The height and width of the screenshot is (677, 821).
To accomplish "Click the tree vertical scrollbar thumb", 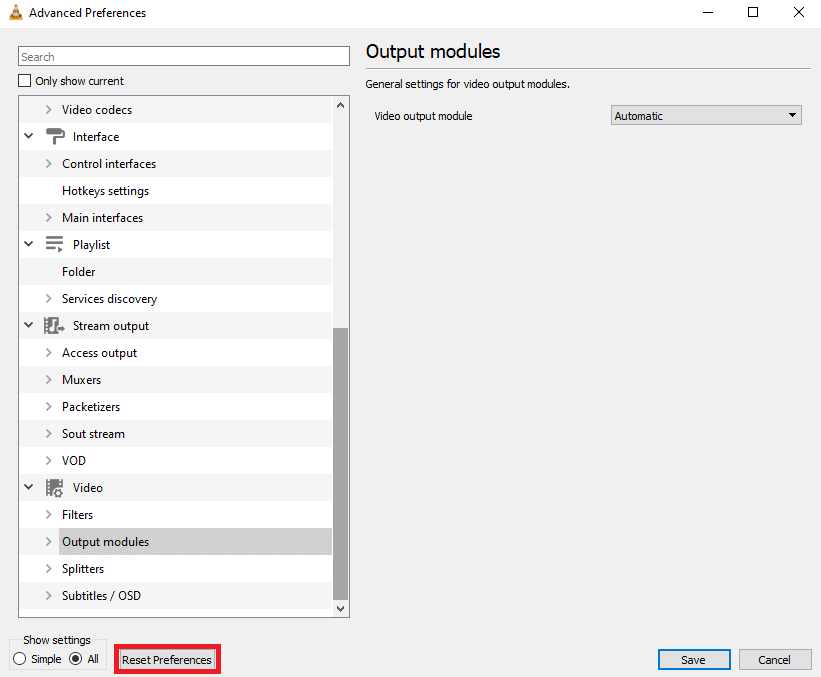I will click(340, 464).
